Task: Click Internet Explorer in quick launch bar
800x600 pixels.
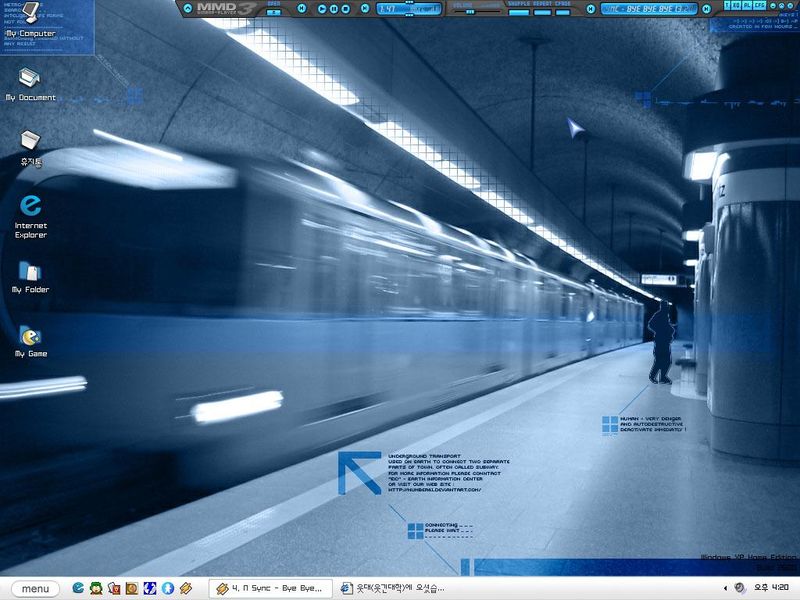Action: pos(78,589)
